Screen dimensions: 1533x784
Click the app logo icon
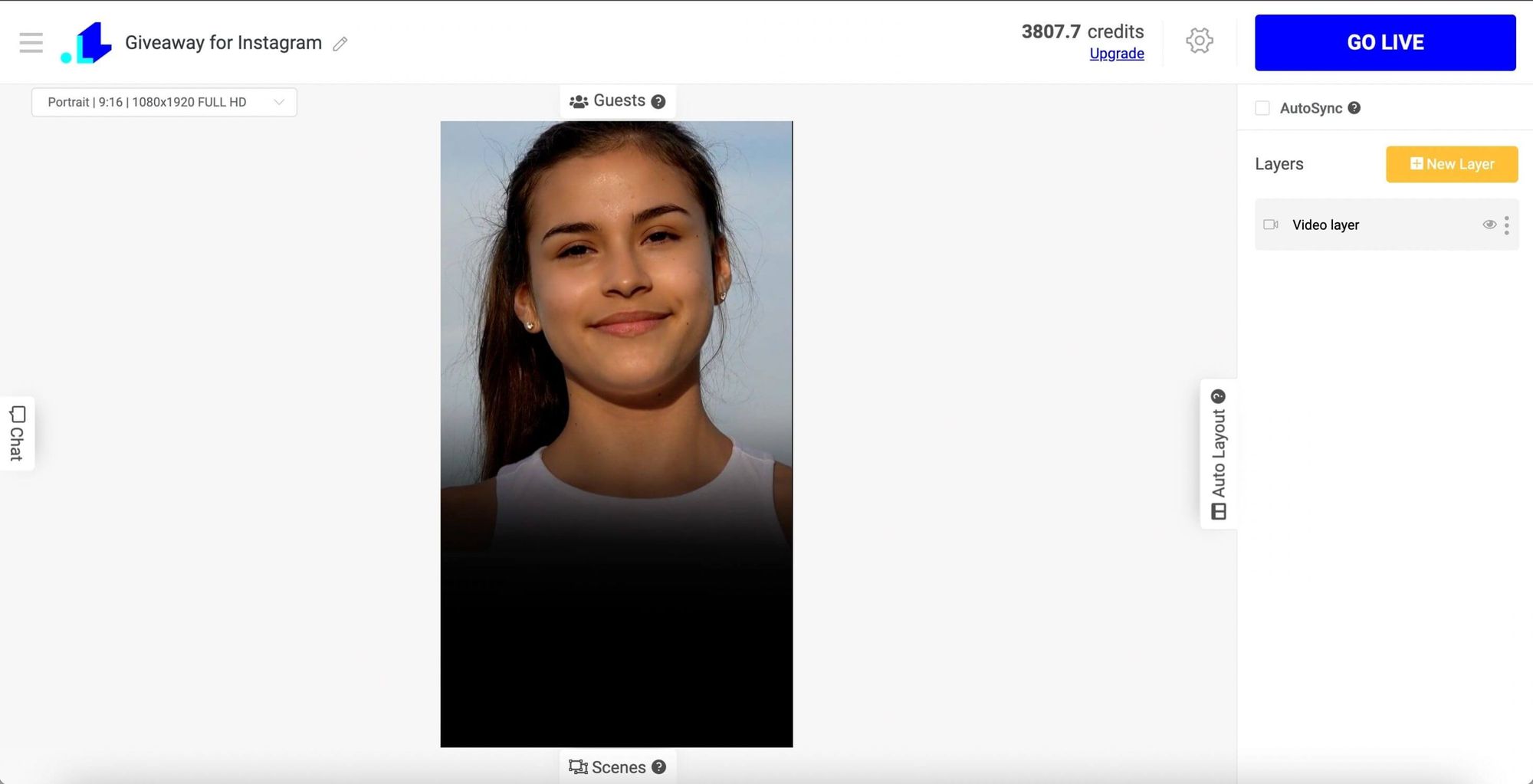coord(87,43)
